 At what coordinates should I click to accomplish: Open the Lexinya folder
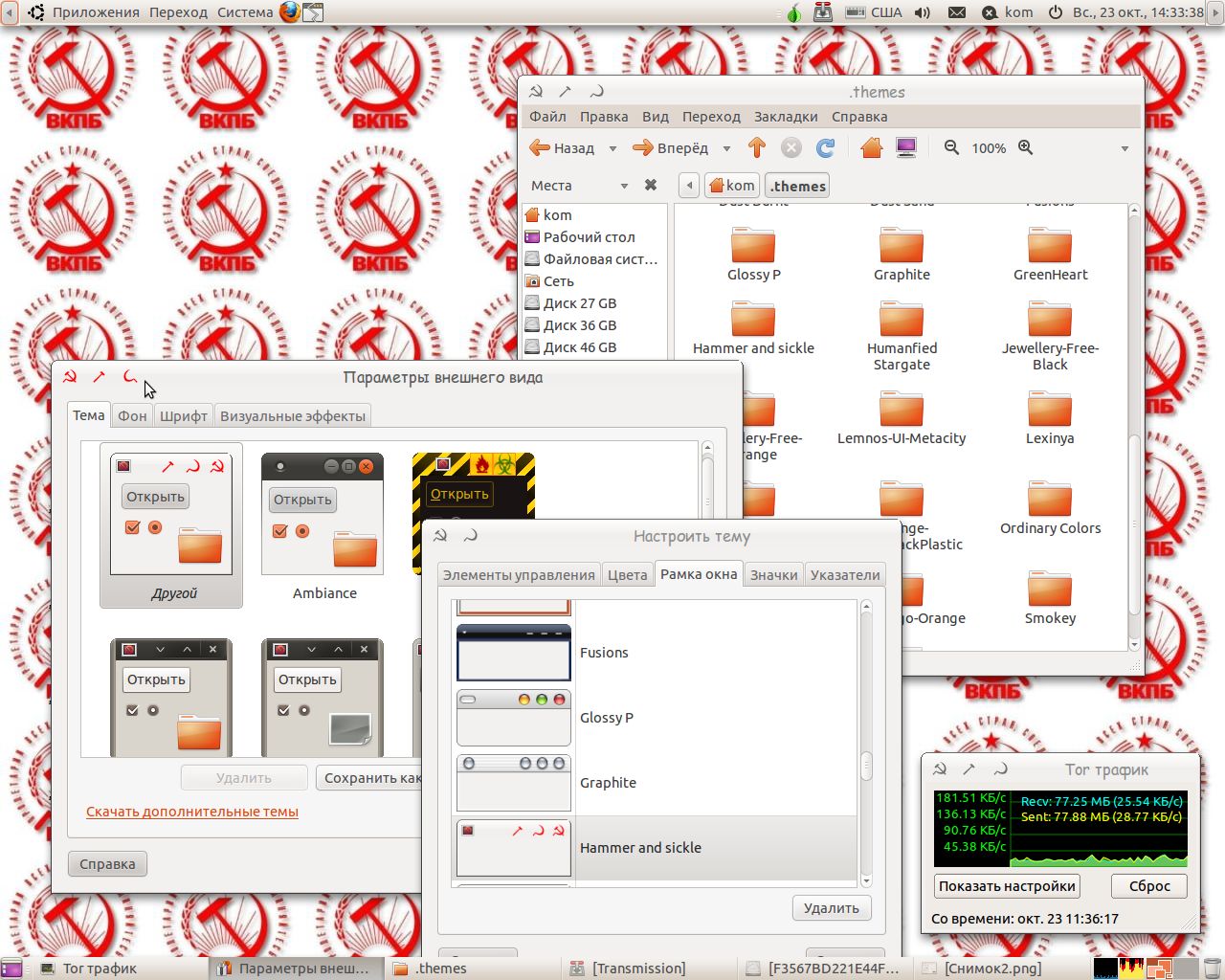(x=1050, y=418)
